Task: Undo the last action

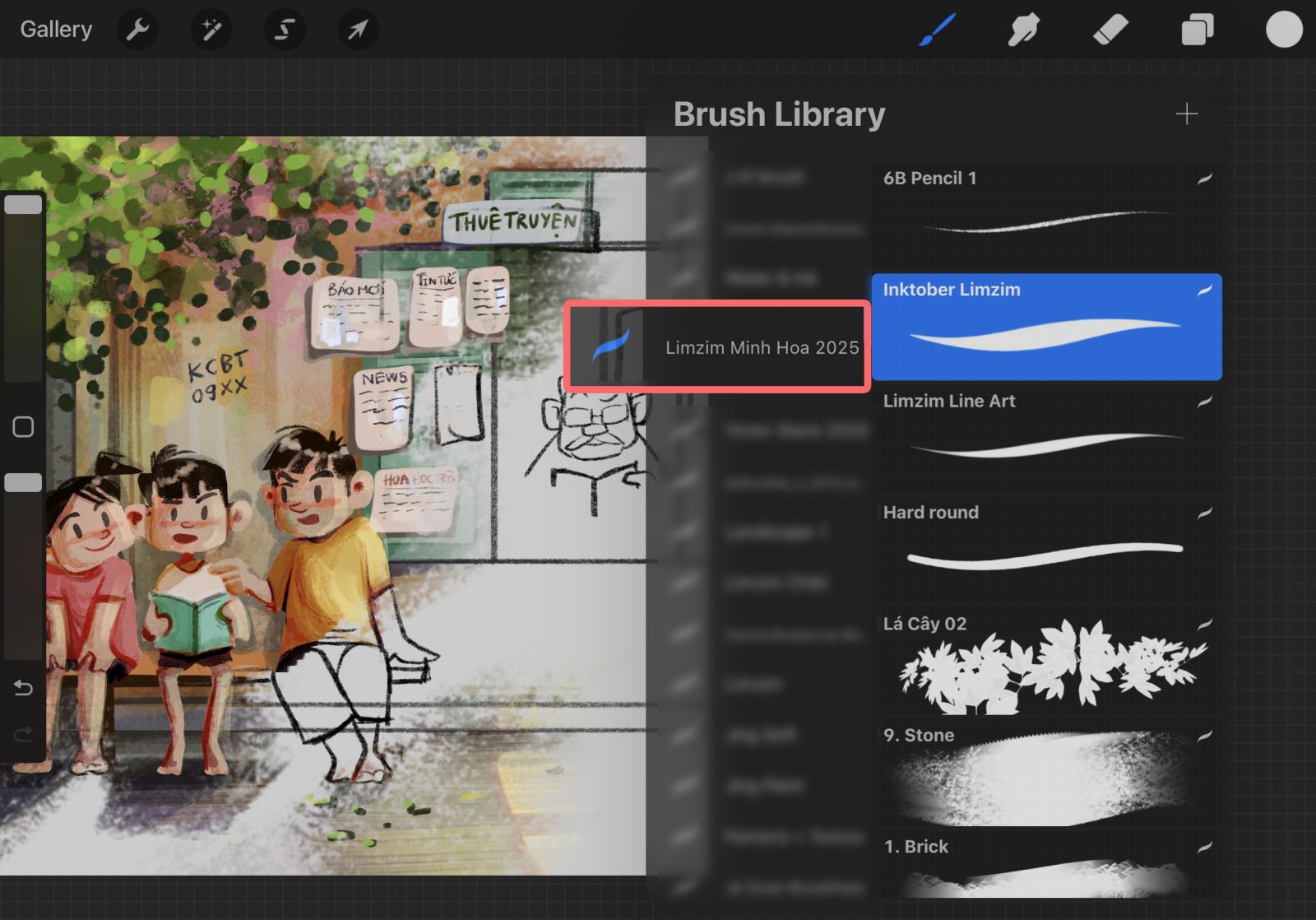Action: coord(23,687)
